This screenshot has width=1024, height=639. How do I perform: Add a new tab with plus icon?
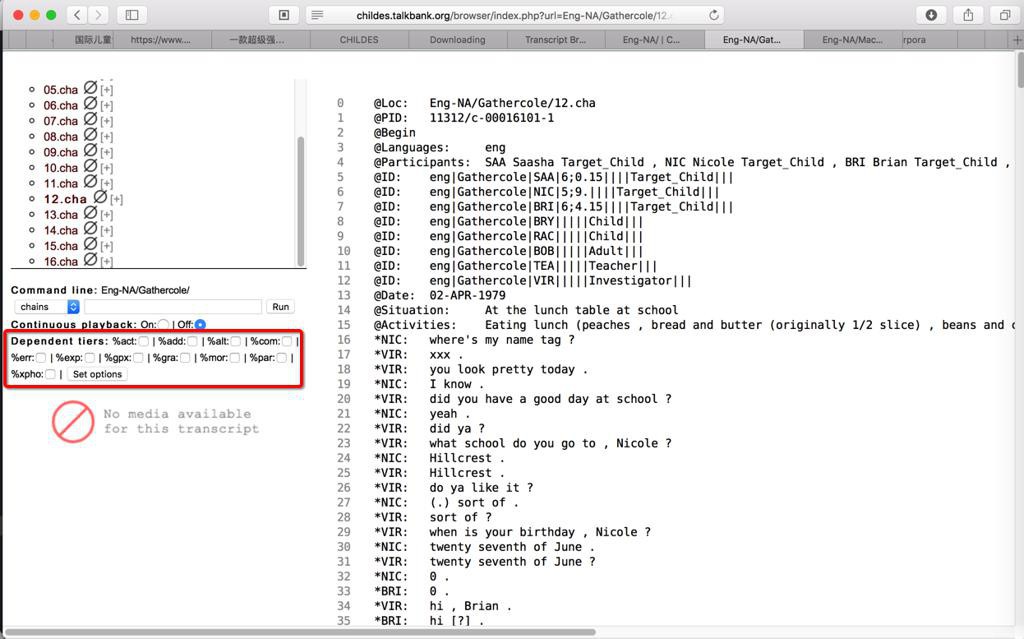[x=1016, y=40]
